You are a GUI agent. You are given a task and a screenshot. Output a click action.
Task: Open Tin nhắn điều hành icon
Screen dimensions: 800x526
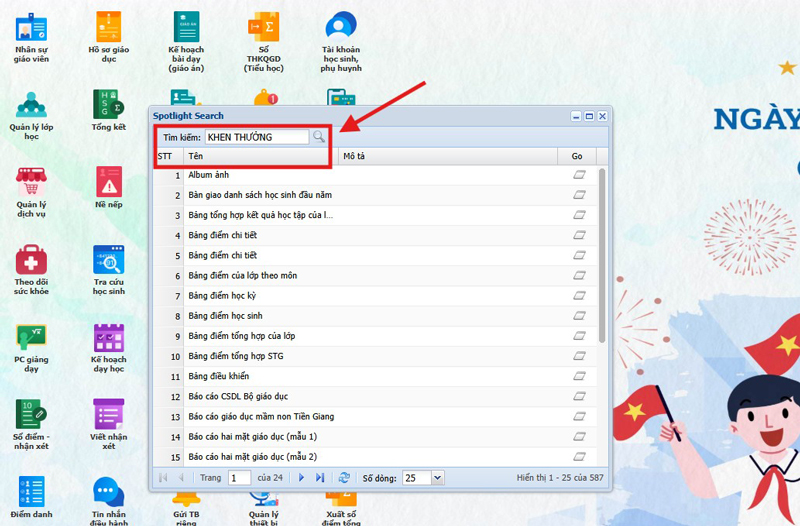point(109,501)
